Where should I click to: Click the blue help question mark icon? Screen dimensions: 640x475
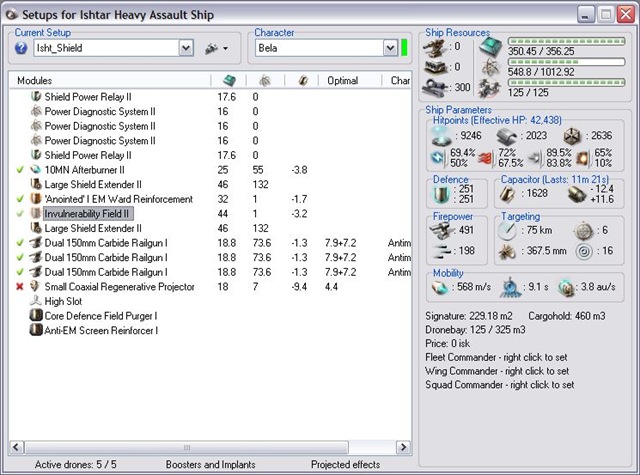(x=21, y=48)
